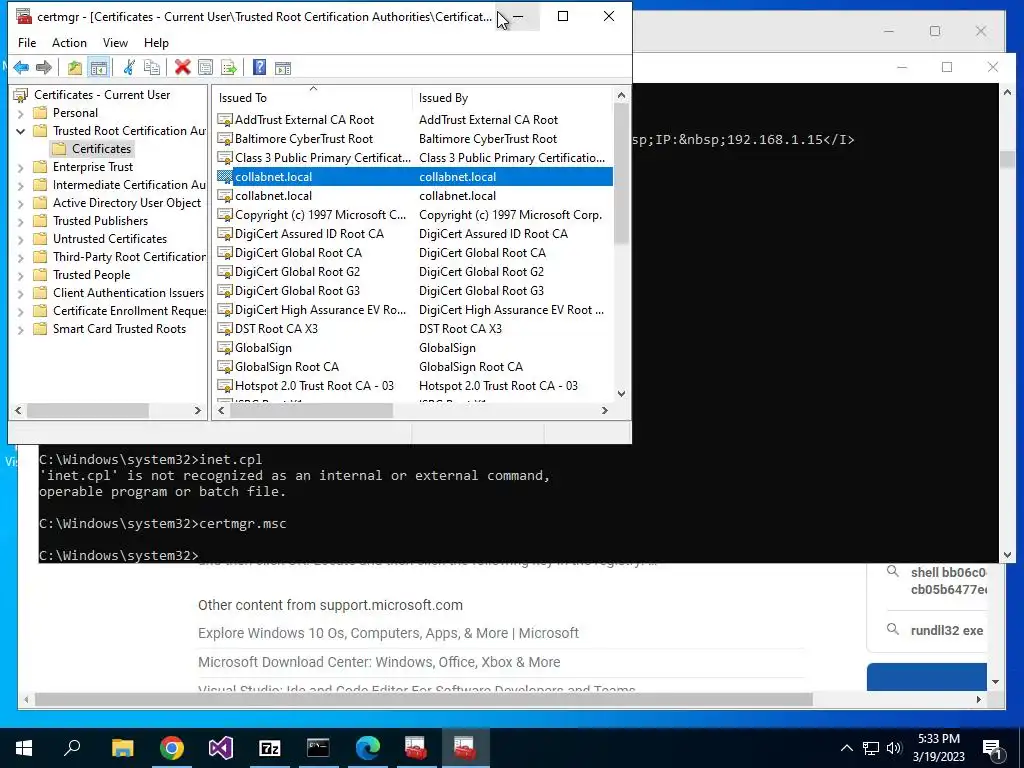1024x768 pixels.
Task: Select Client Authentication Issuers tree item
Action: coord(128,293)
